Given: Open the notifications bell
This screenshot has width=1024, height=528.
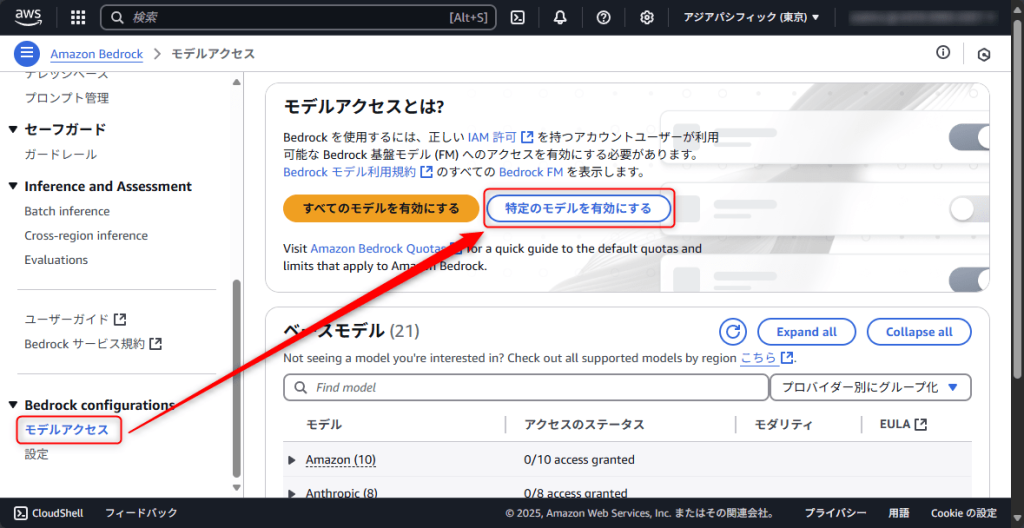Looking at the screenshot, I should (x=560, y=18).
